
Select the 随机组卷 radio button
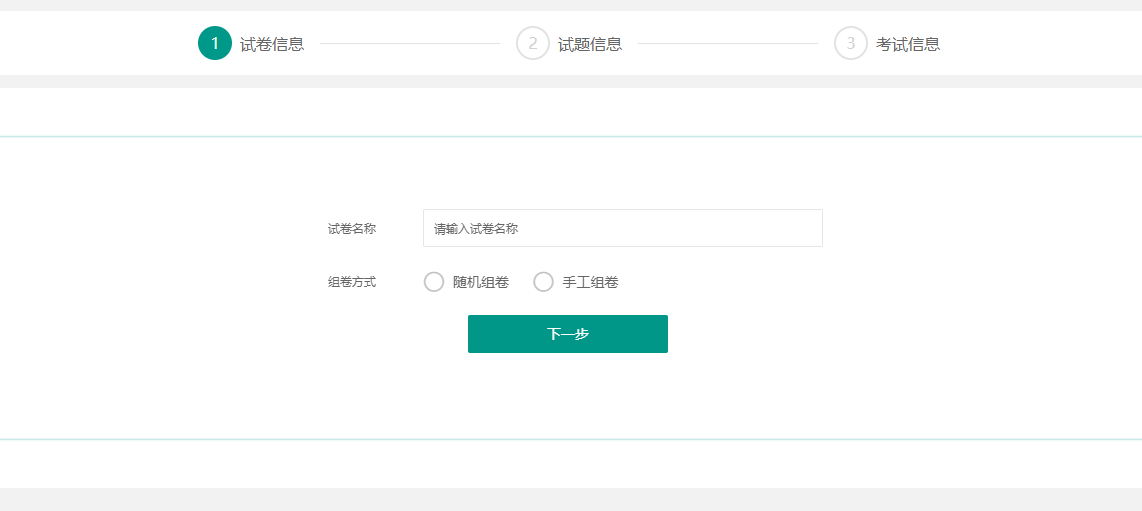pos(434,282)
